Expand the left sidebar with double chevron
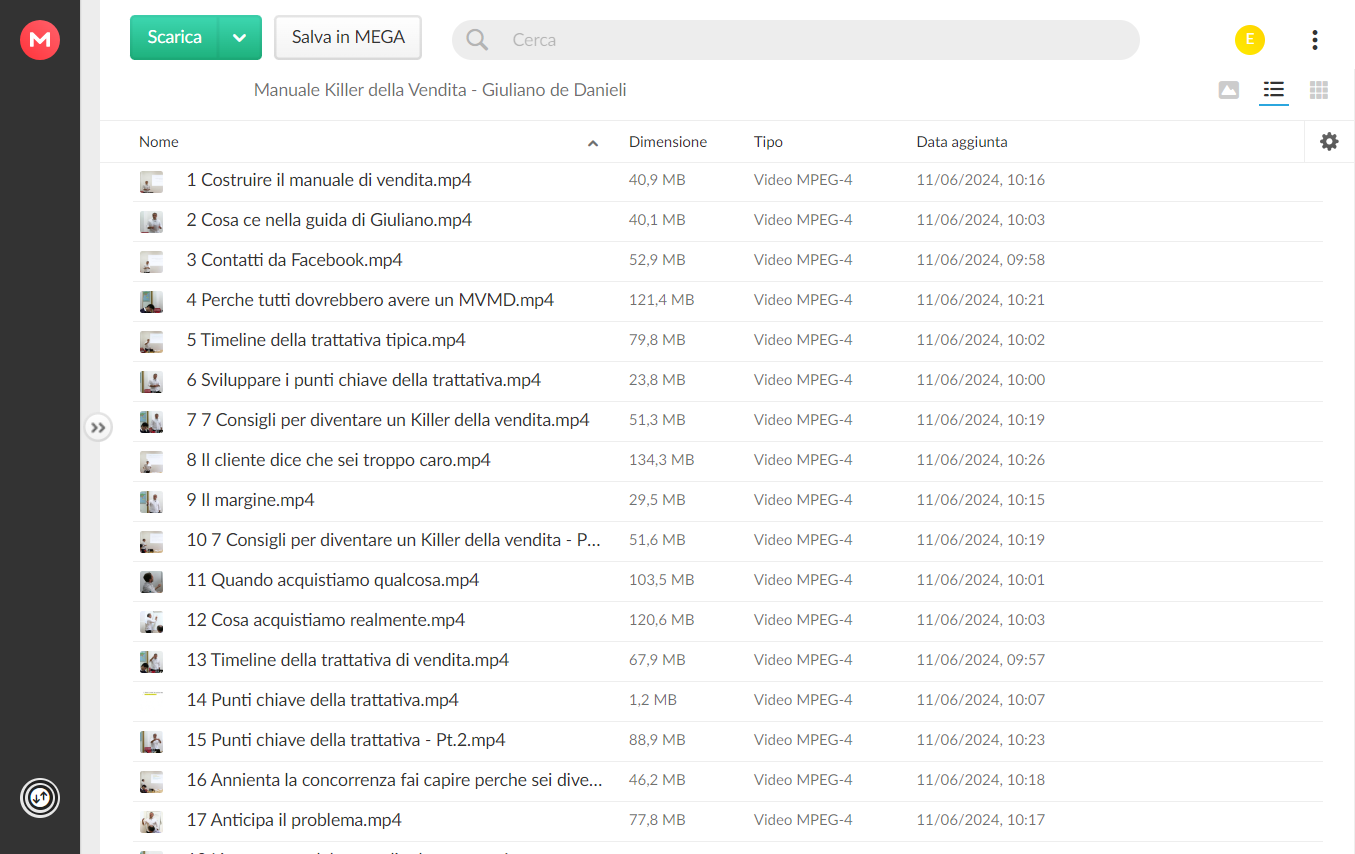 click(x=97, y=428)
